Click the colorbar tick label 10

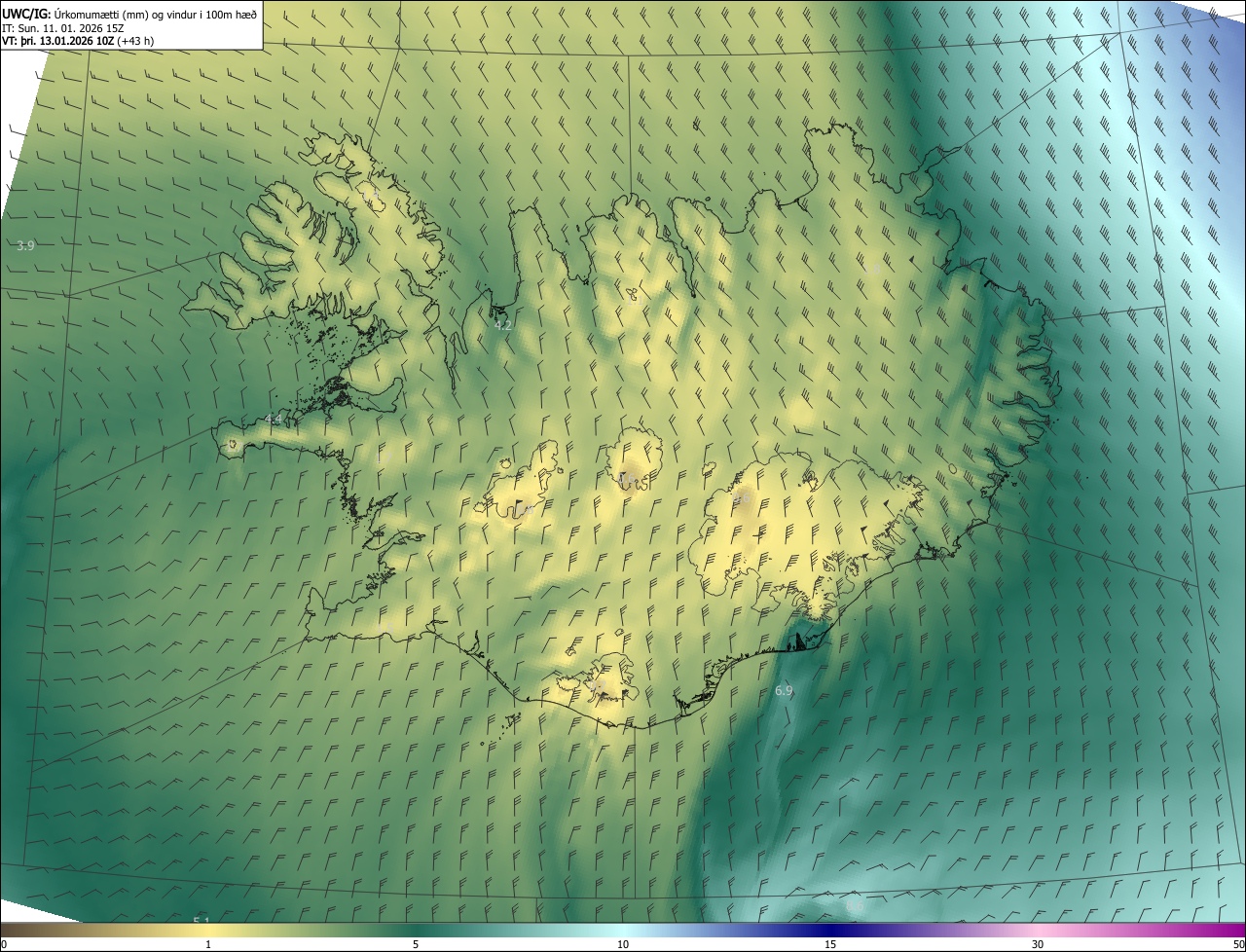(623, 945)
